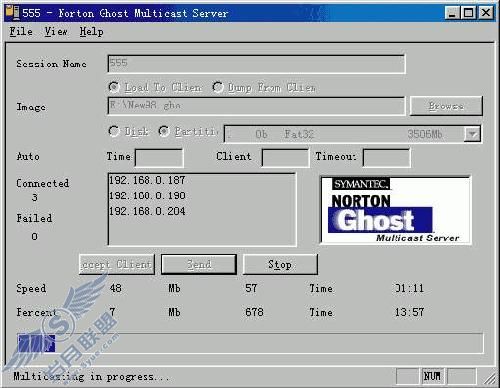Click the Browse button
This screenshot has height=388, width=500.
[446, 106]
